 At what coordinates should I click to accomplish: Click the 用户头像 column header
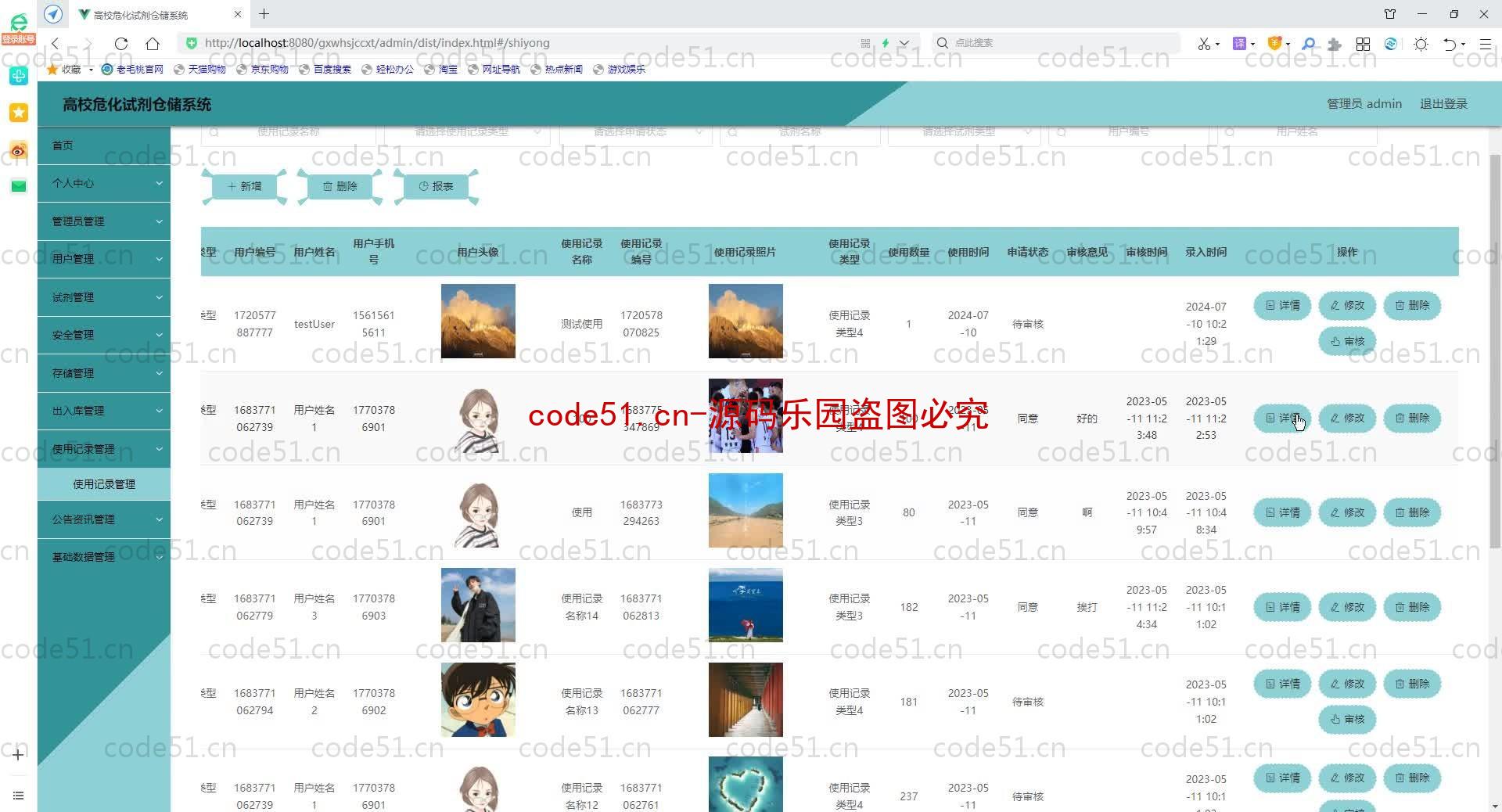coord(478,252)
